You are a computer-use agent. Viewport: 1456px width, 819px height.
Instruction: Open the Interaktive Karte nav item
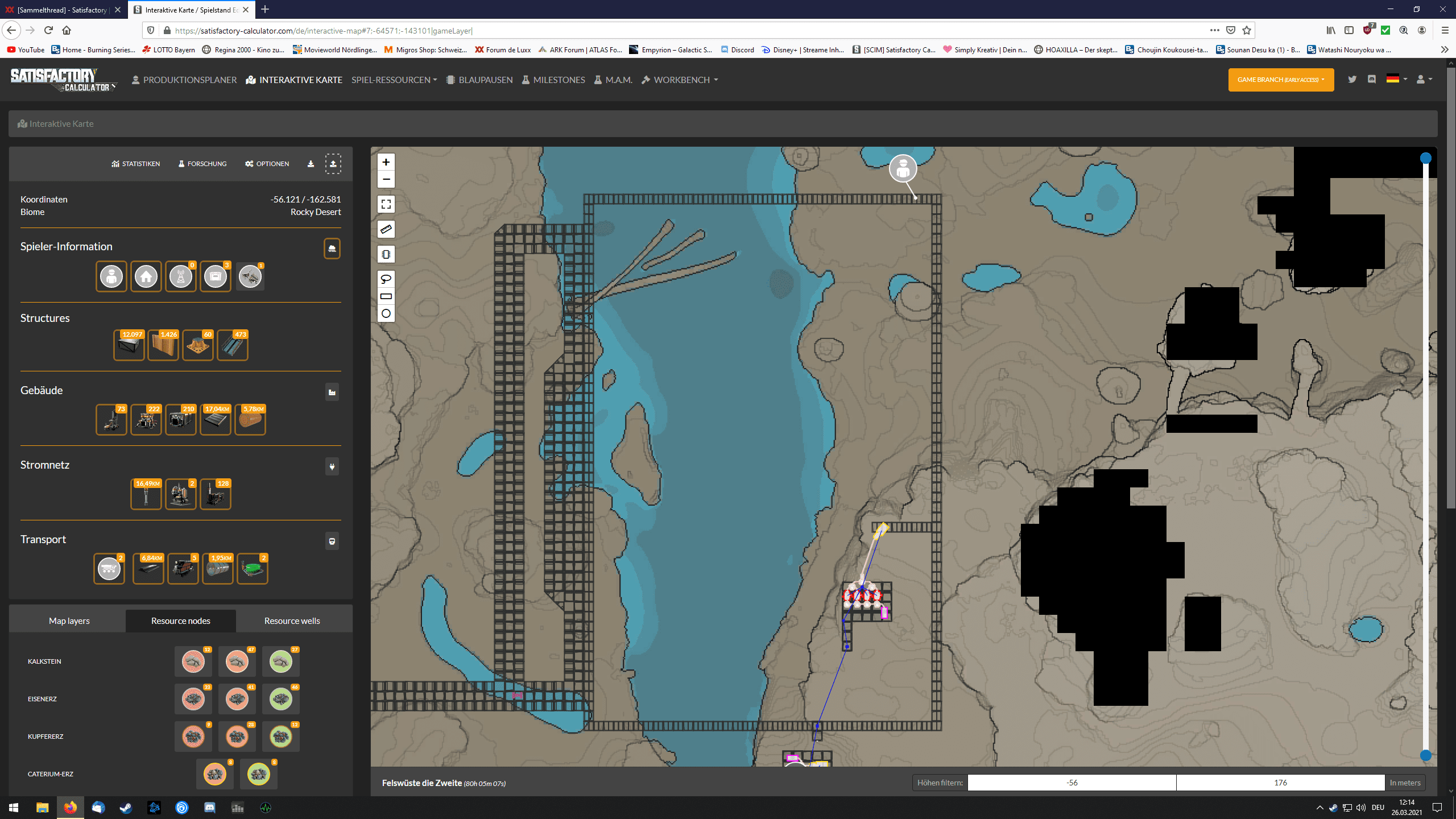coord(294,80)
